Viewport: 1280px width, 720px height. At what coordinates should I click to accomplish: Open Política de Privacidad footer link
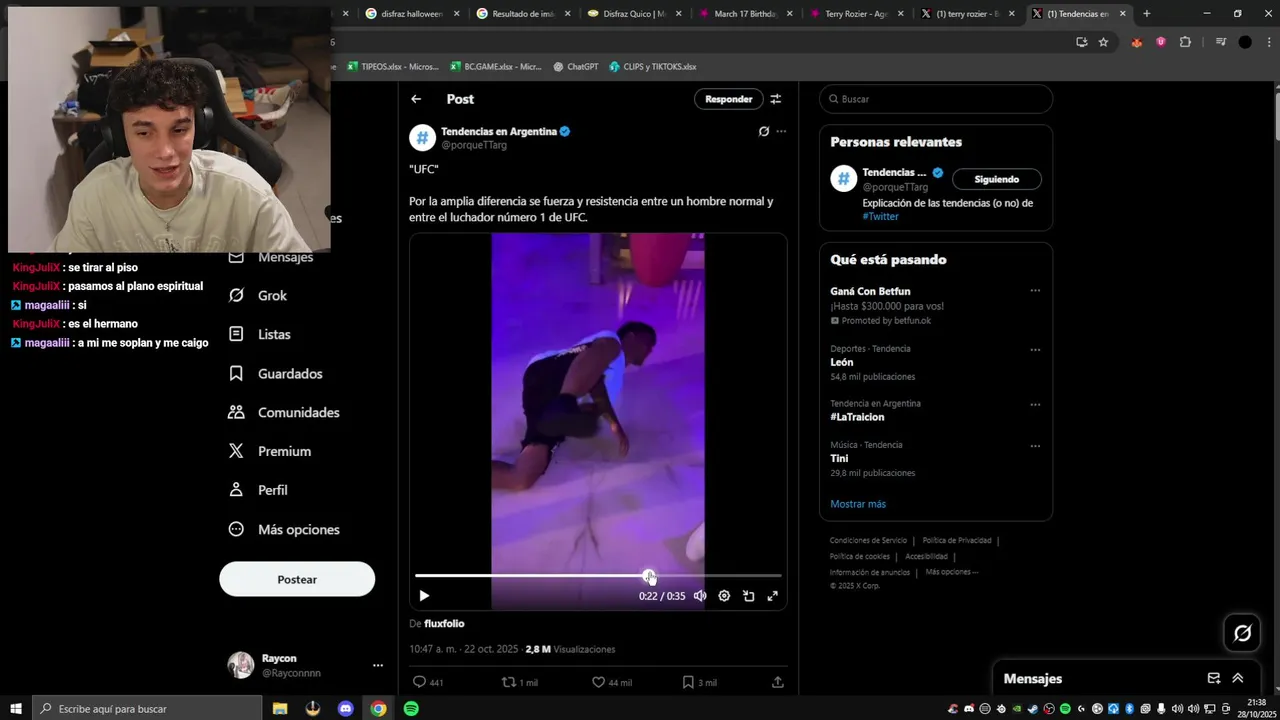[957, 540]
